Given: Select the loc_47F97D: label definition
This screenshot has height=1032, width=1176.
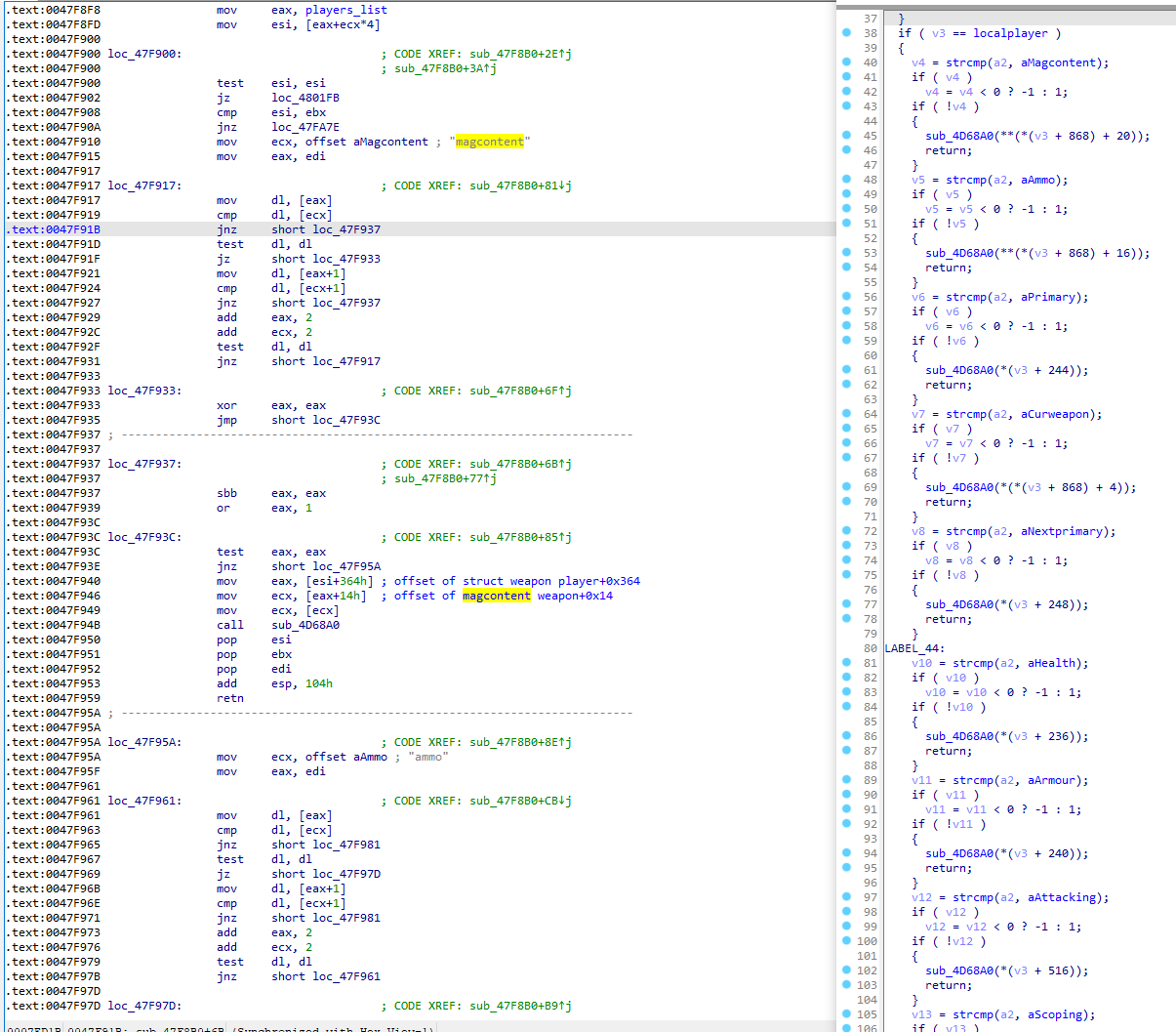Looking at the screenshot, I should (x=144, y=1006).
